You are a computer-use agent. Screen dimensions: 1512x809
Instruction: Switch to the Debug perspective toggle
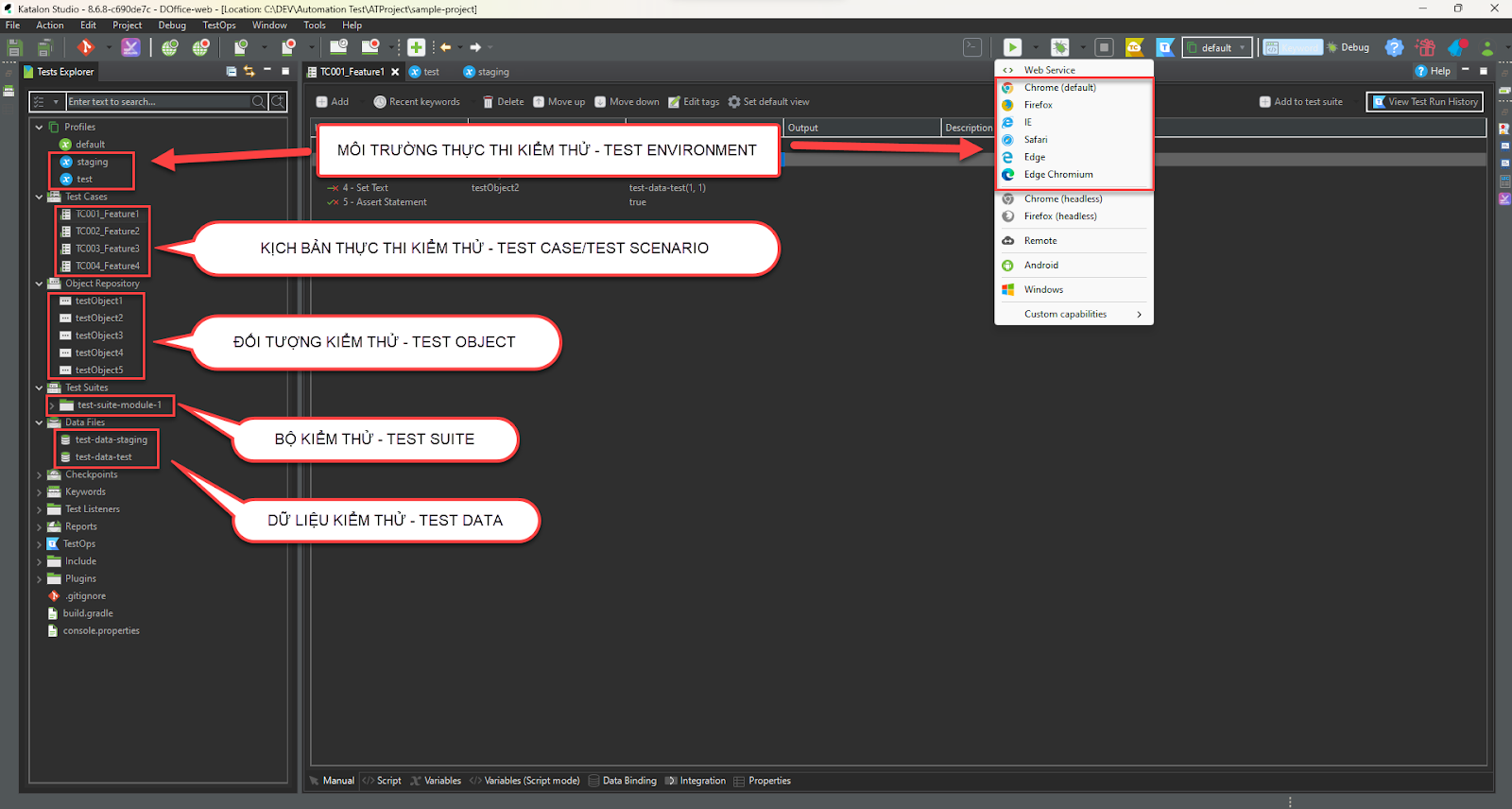[x=1349, y=47]
